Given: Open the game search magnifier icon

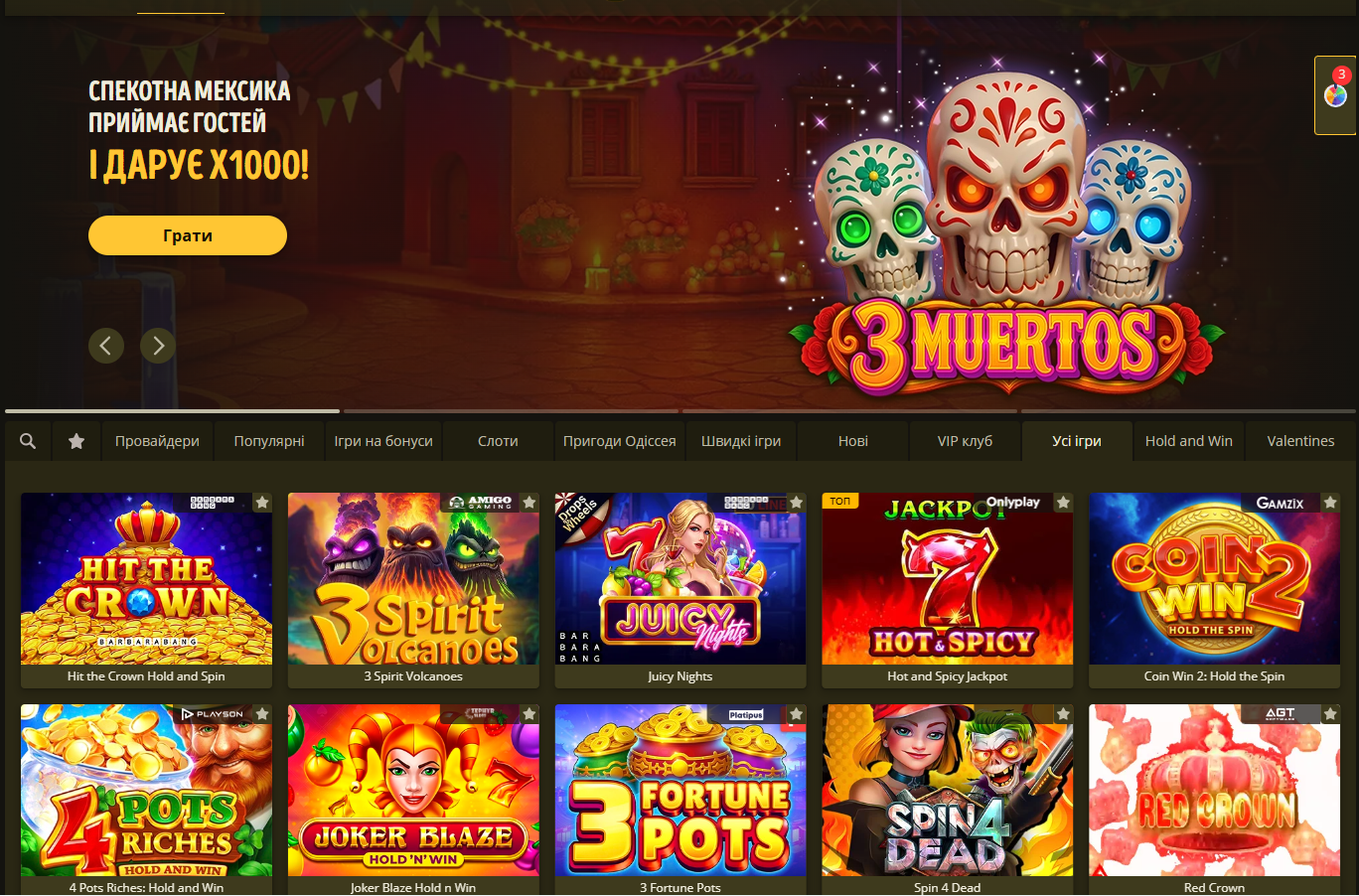Looking at the screenshot, I should tap(28, 441).
